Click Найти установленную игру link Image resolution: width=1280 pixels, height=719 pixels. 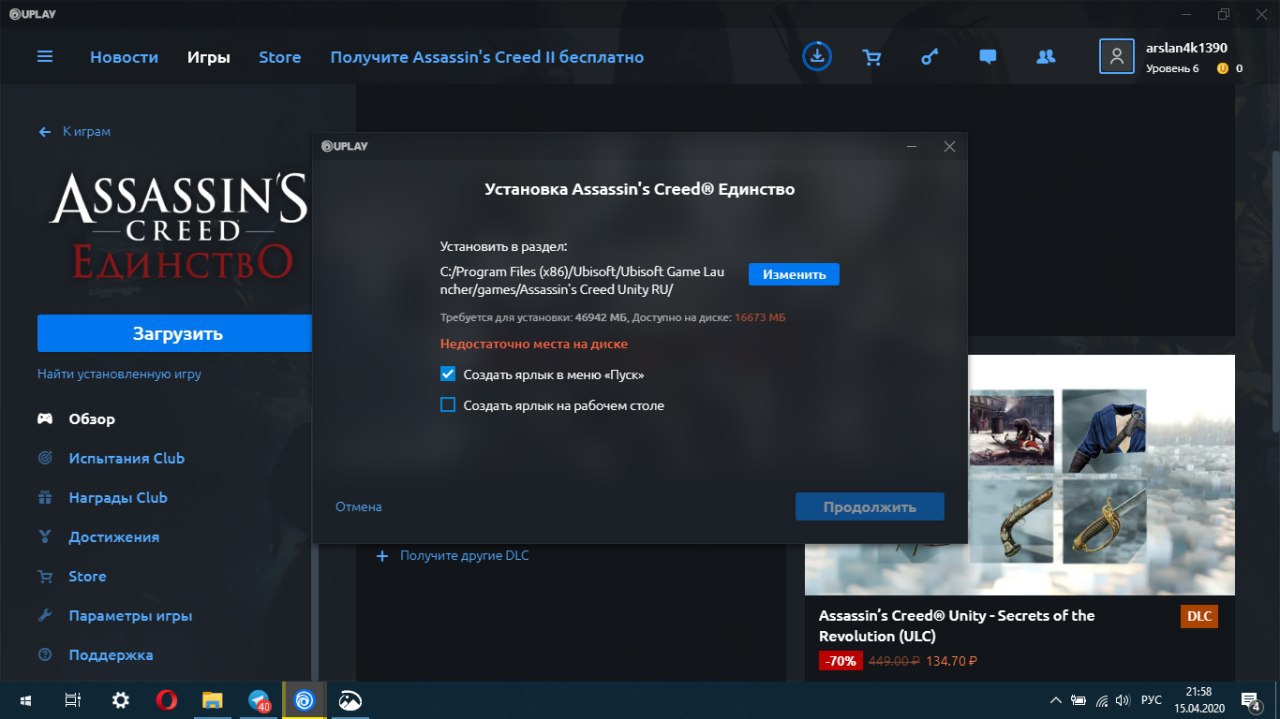(120, 374)
